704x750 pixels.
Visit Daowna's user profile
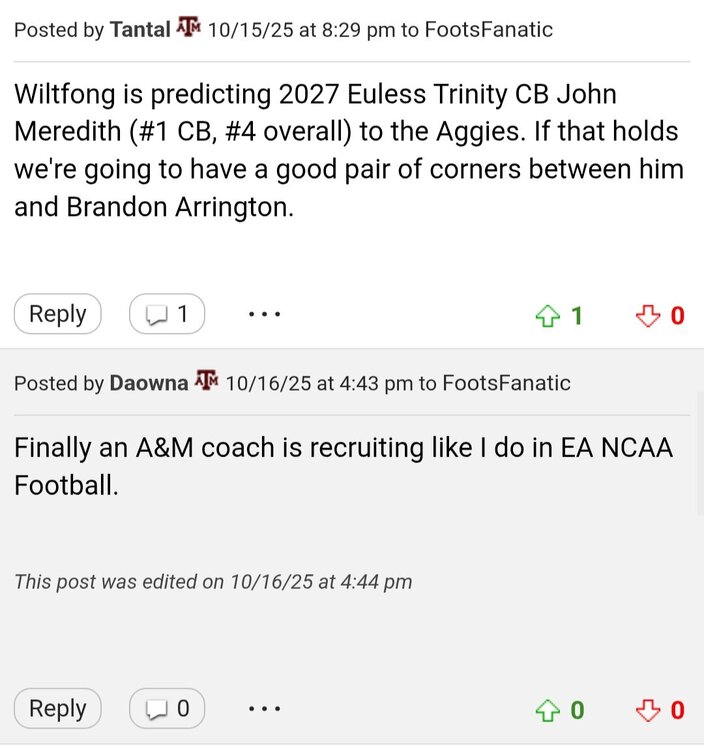148,383
